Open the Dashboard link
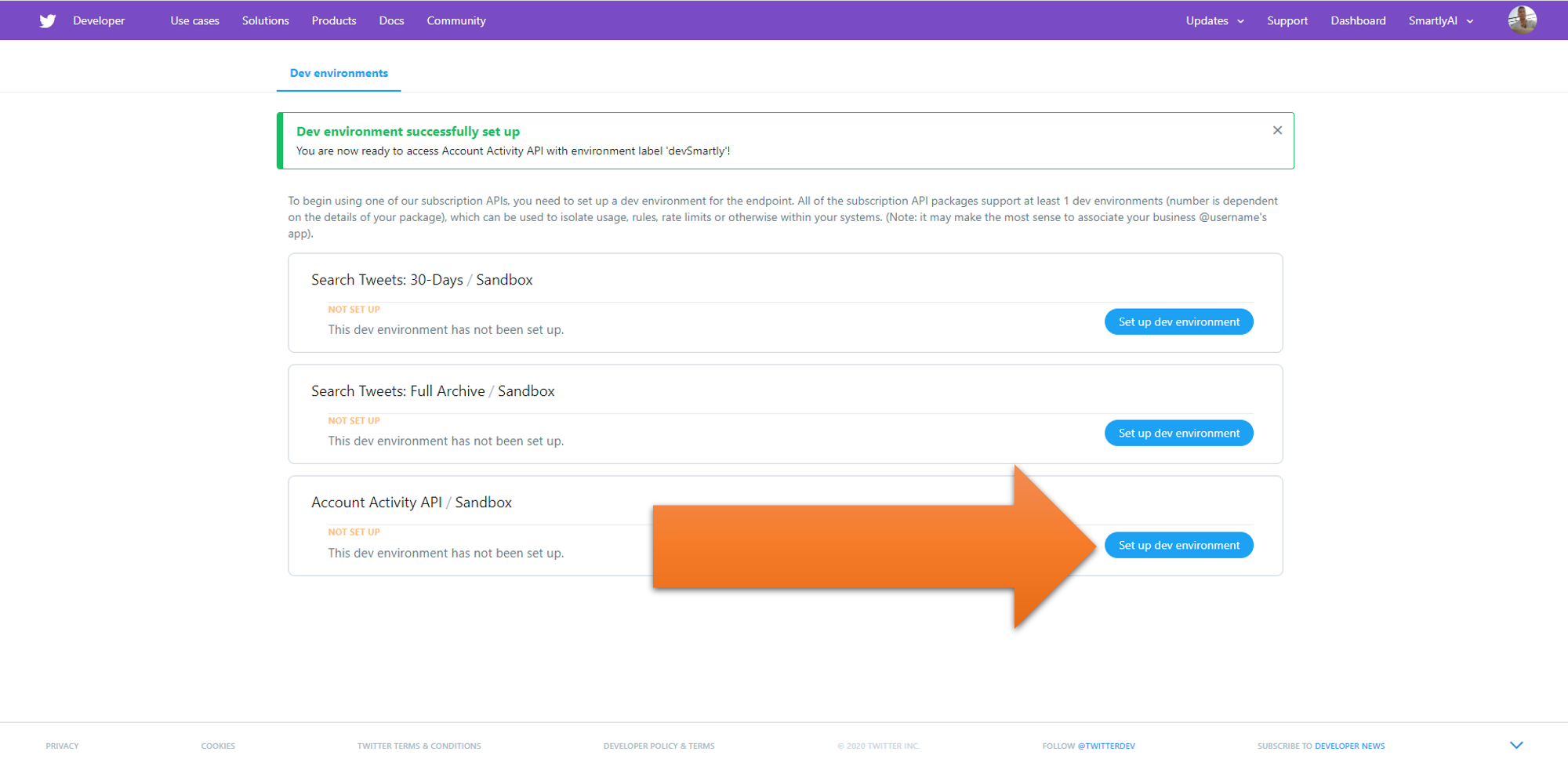Viewport: 1568px width, 766px height. [x=1358, y=21]
